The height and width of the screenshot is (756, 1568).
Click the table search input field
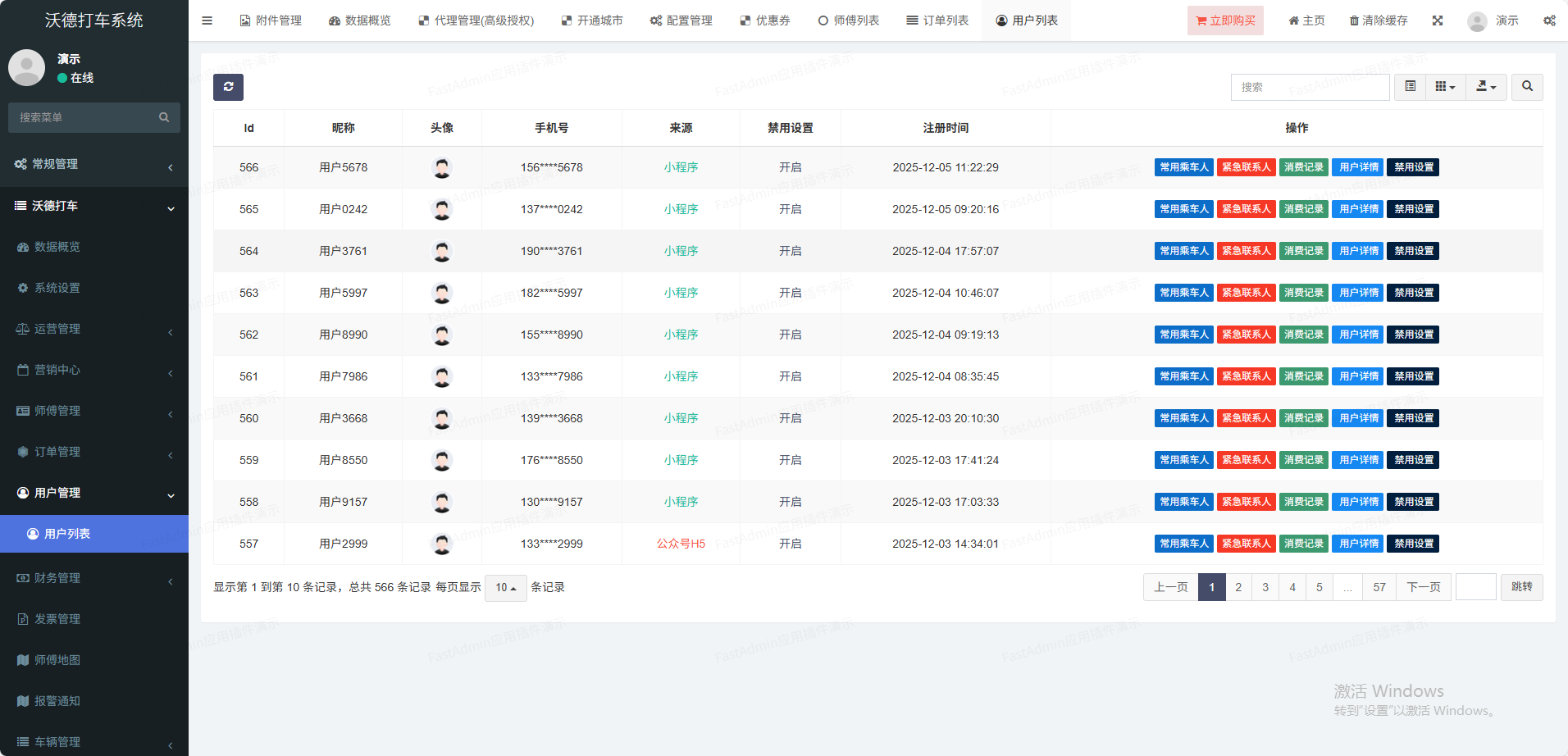(1310, 87)
